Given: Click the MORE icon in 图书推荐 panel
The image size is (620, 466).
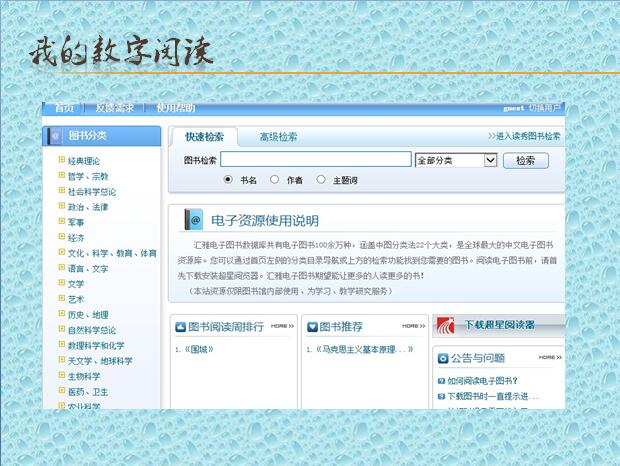Looking at the screenshot, I should [x=413, y=326].
